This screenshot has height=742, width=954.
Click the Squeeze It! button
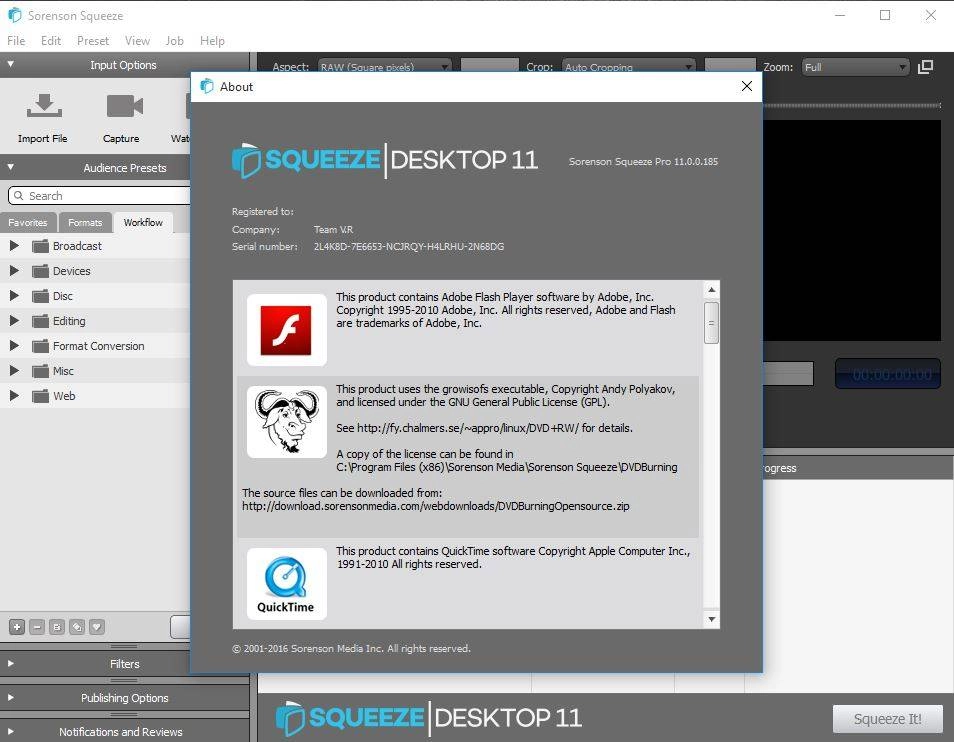[887, 719]
